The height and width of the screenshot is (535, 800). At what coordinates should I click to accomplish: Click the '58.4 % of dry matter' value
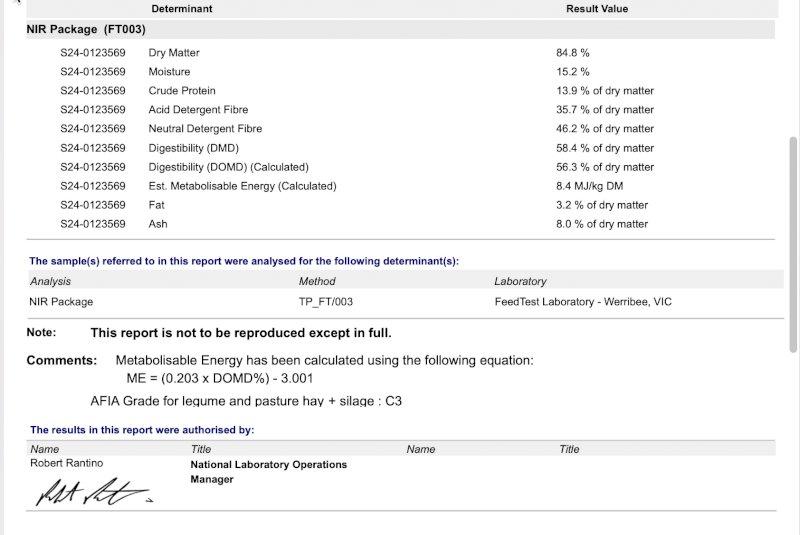coord(605,148)
